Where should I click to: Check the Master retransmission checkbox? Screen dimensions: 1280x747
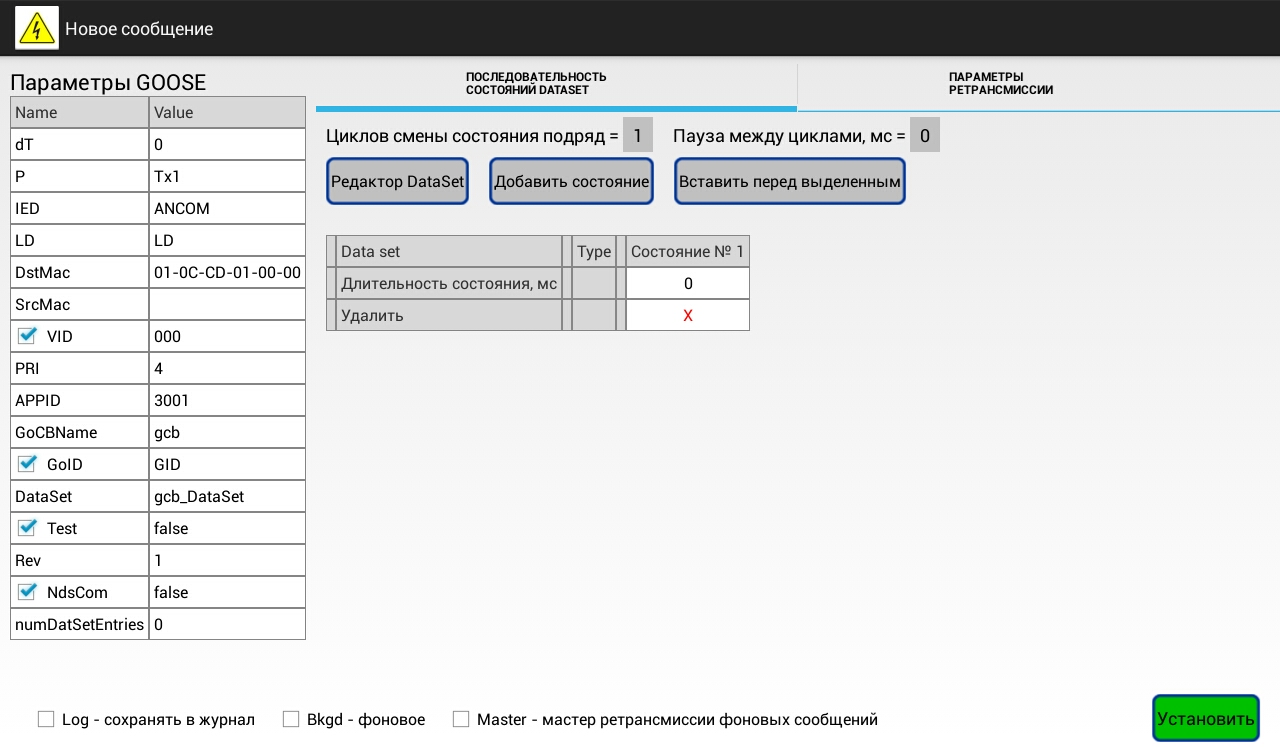tap(461, 719)
